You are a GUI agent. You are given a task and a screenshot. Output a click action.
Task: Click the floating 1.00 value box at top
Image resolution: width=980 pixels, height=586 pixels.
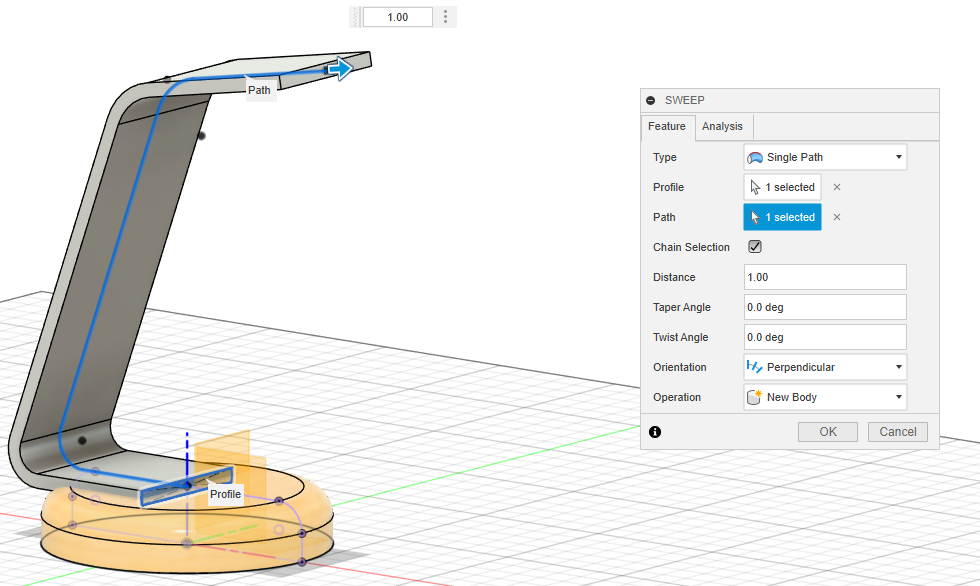pos(397,17)
